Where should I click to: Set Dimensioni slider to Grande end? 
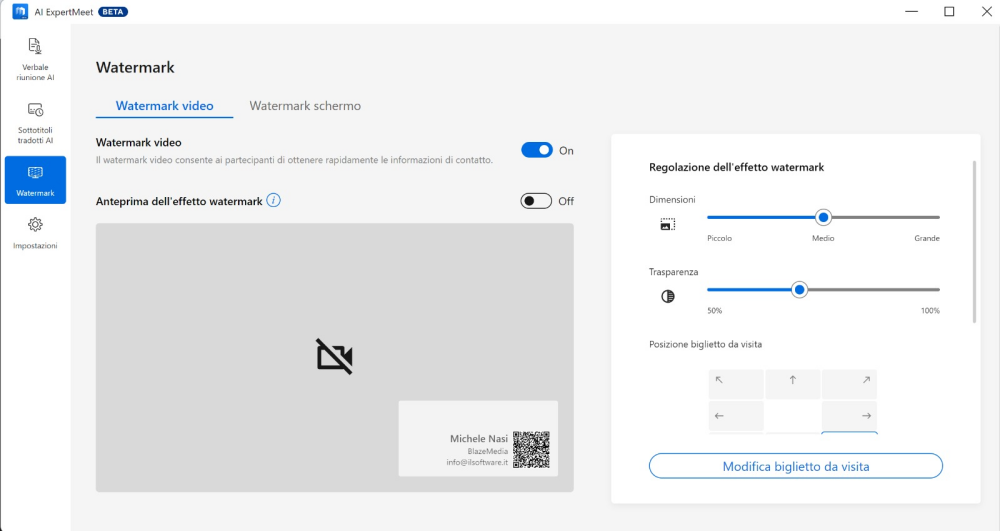(x=938, y=217)
